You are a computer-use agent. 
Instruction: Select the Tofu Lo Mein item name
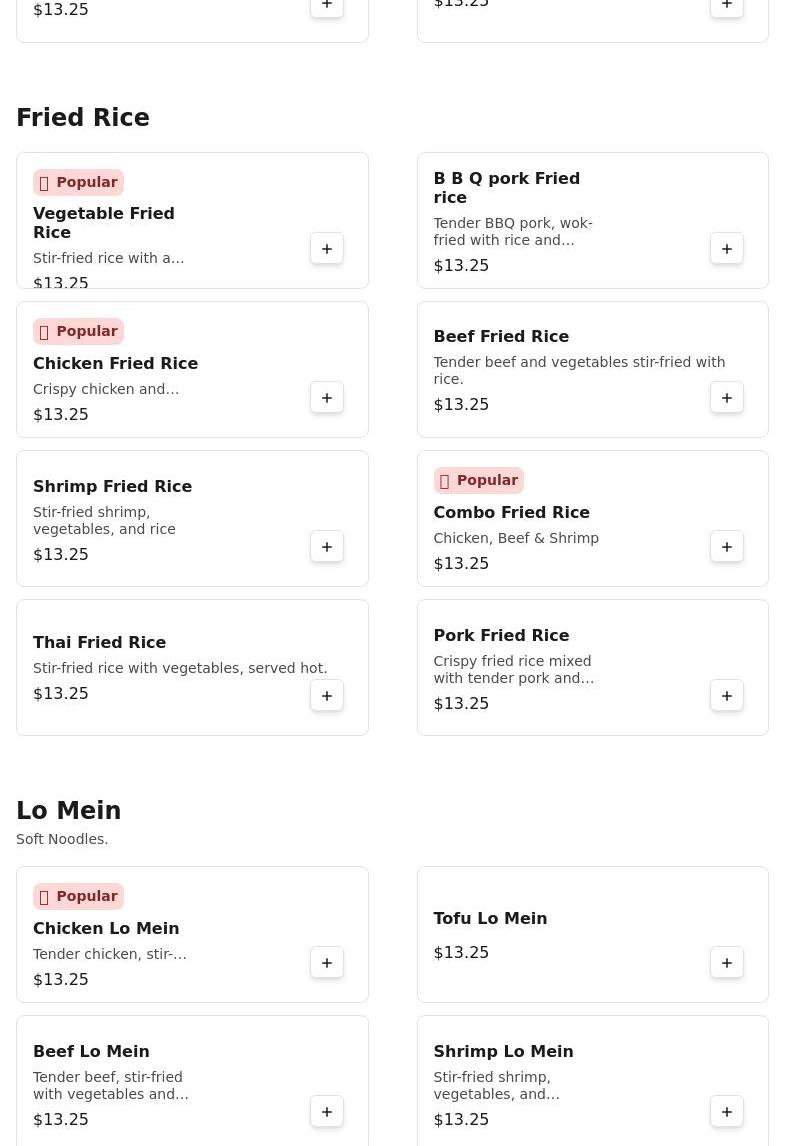tap(490, 919)
